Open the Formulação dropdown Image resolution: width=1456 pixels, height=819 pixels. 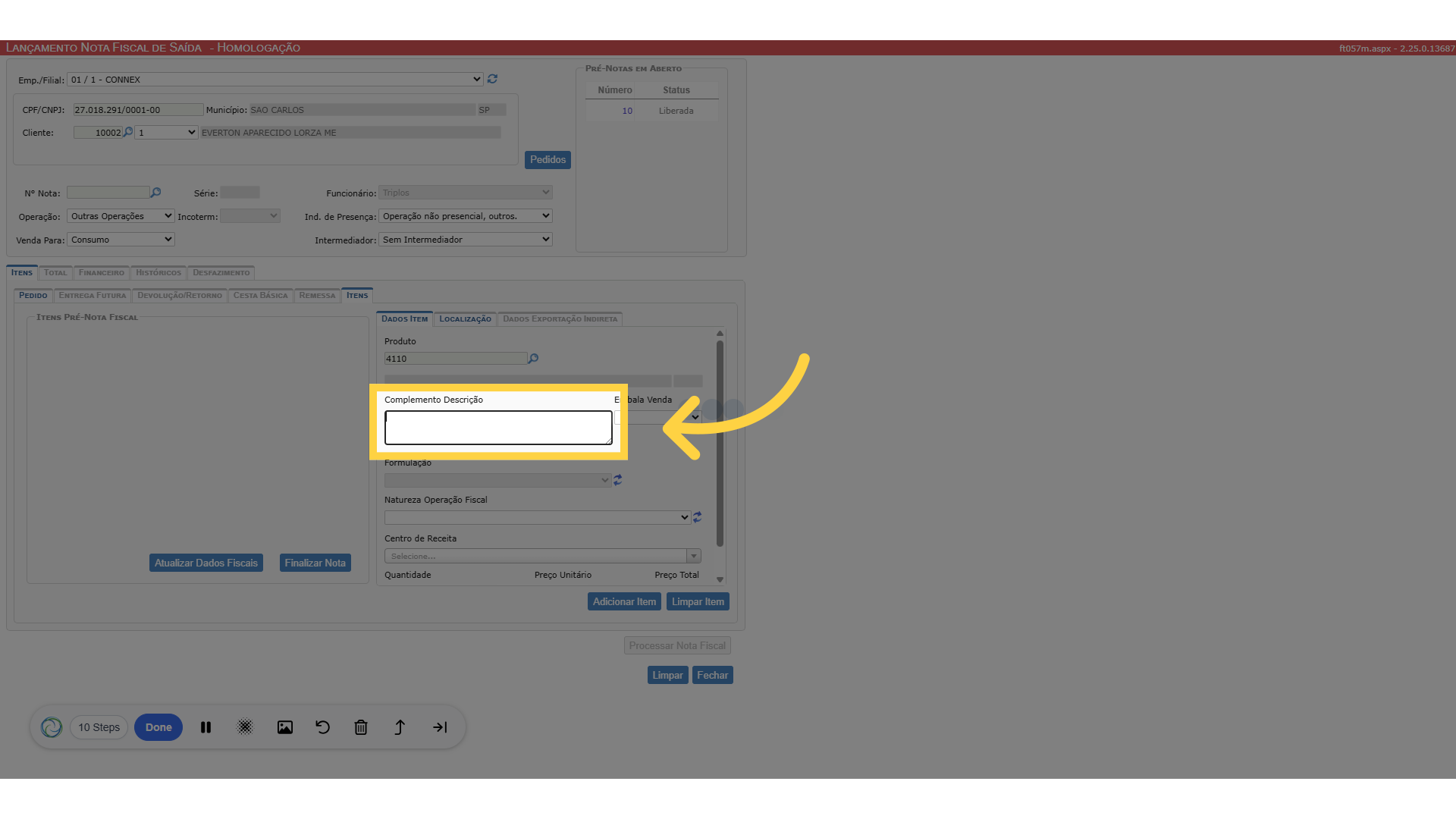pyautogui.click(x=497, y=480)
